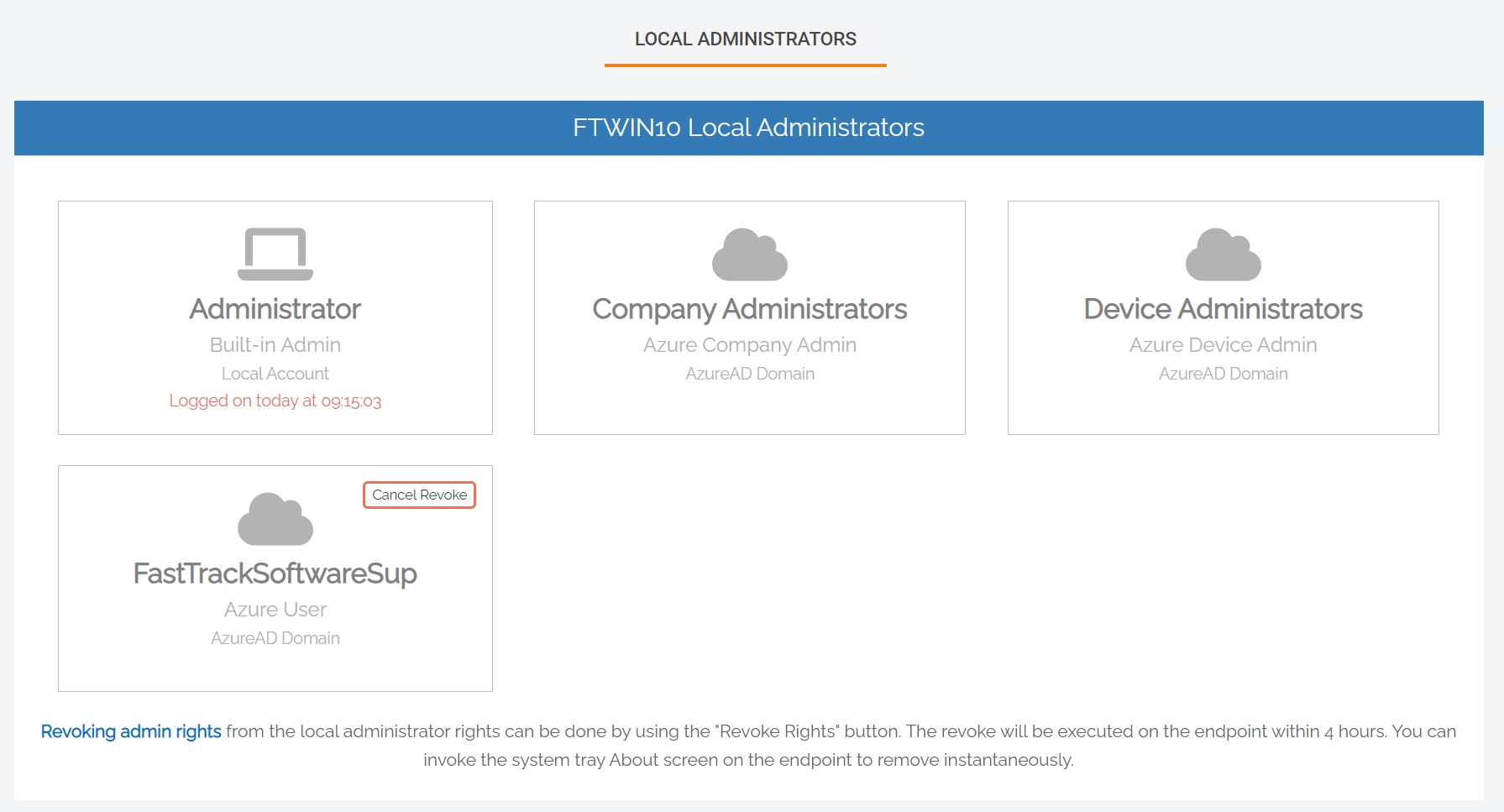Select the Device Administrators card title
Viewport: 1504px width, 812px height.
[x=1224, y=309]
